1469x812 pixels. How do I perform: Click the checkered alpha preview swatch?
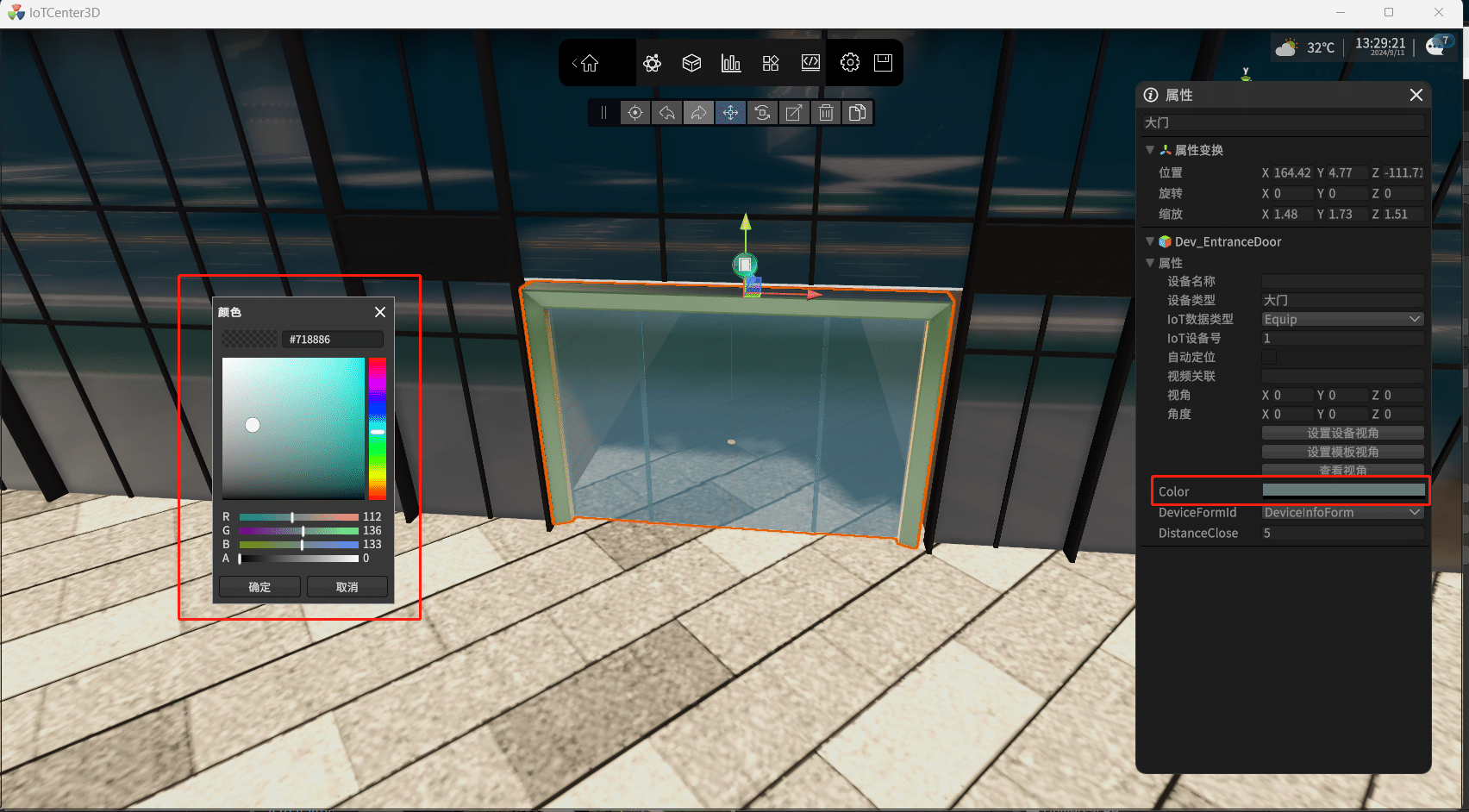(x=249, y=339)
